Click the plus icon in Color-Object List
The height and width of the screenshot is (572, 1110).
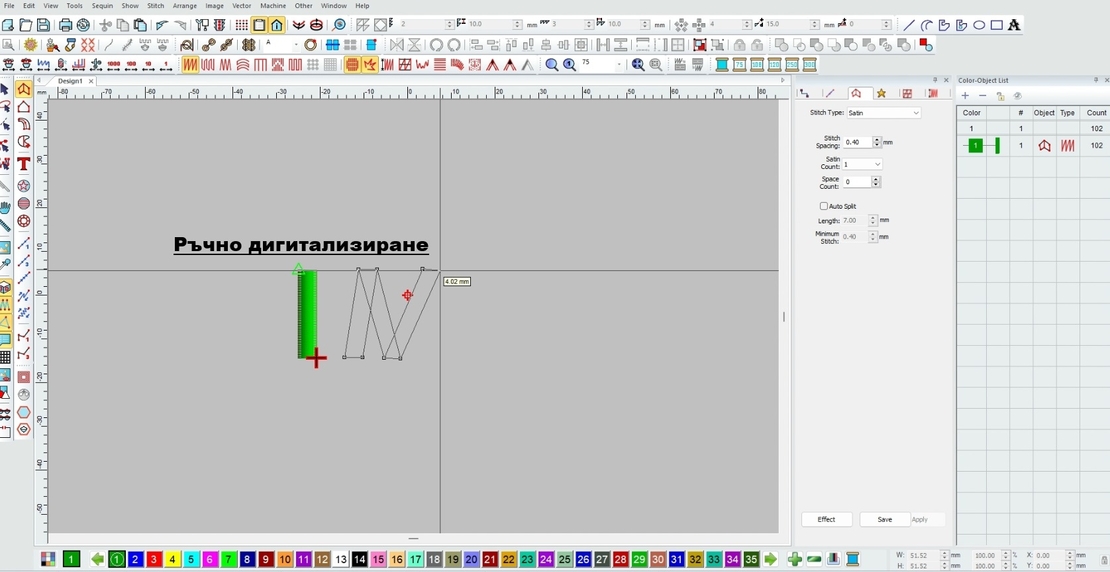(965, 95)
